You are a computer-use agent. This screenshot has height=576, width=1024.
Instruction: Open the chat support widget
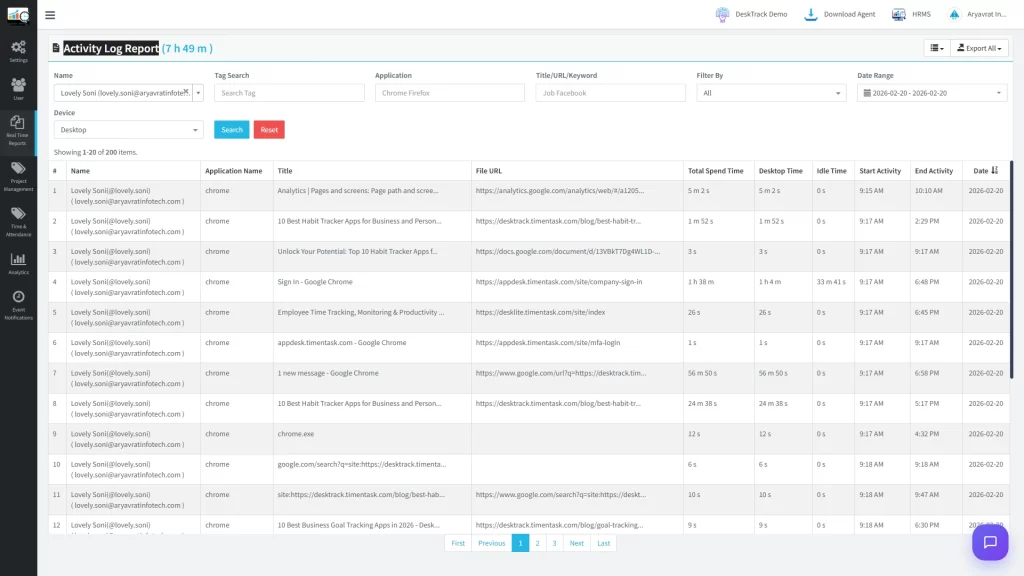(x=990, y=542)
